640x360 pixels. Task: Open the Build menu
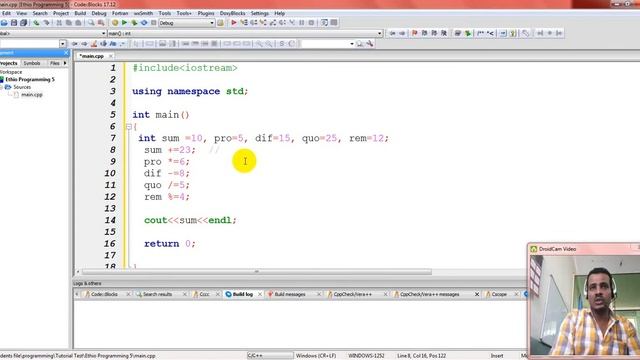click(x=80, y=13)
